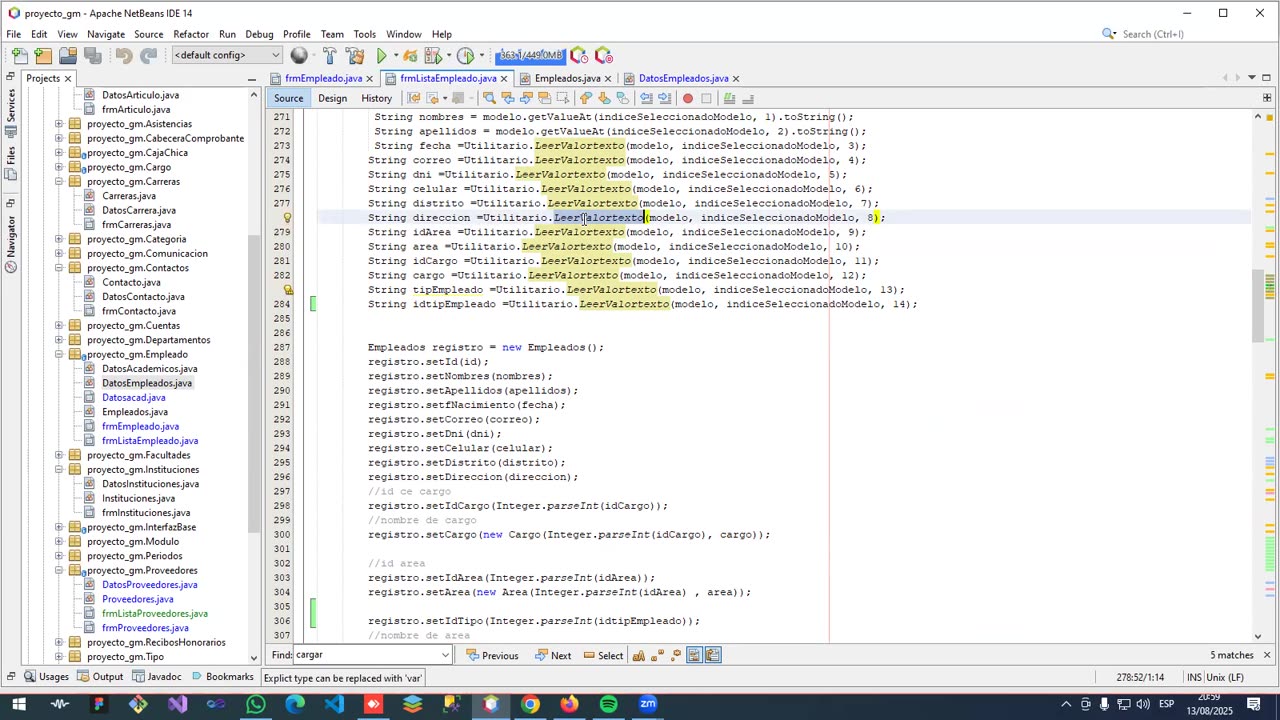Image resolution: width=1280 pixels, height=720 pixels.
Task: Click the Previous button in find bar
Action: tap(491, 656)
